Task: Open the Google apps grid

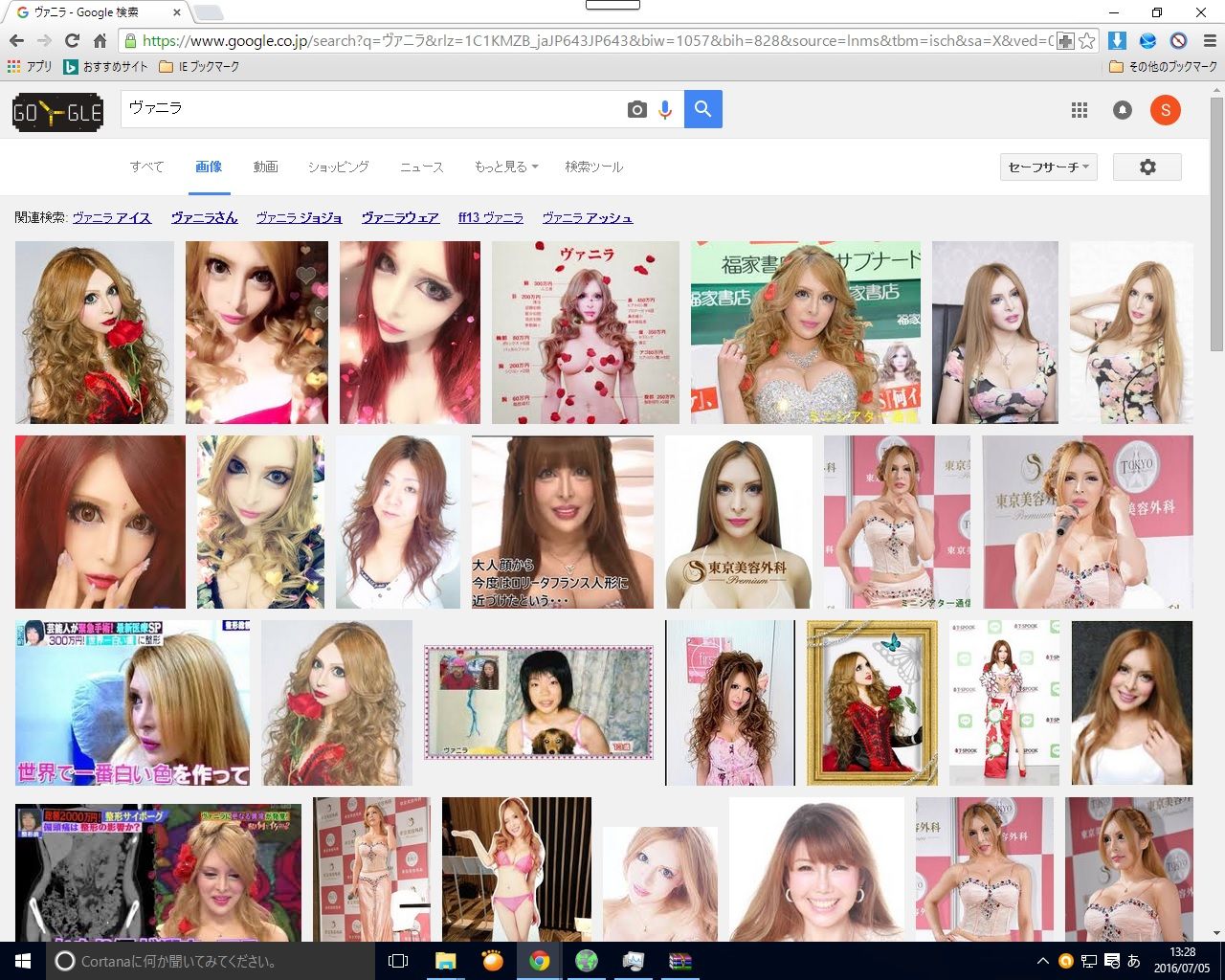Action: coord(1080,110)
